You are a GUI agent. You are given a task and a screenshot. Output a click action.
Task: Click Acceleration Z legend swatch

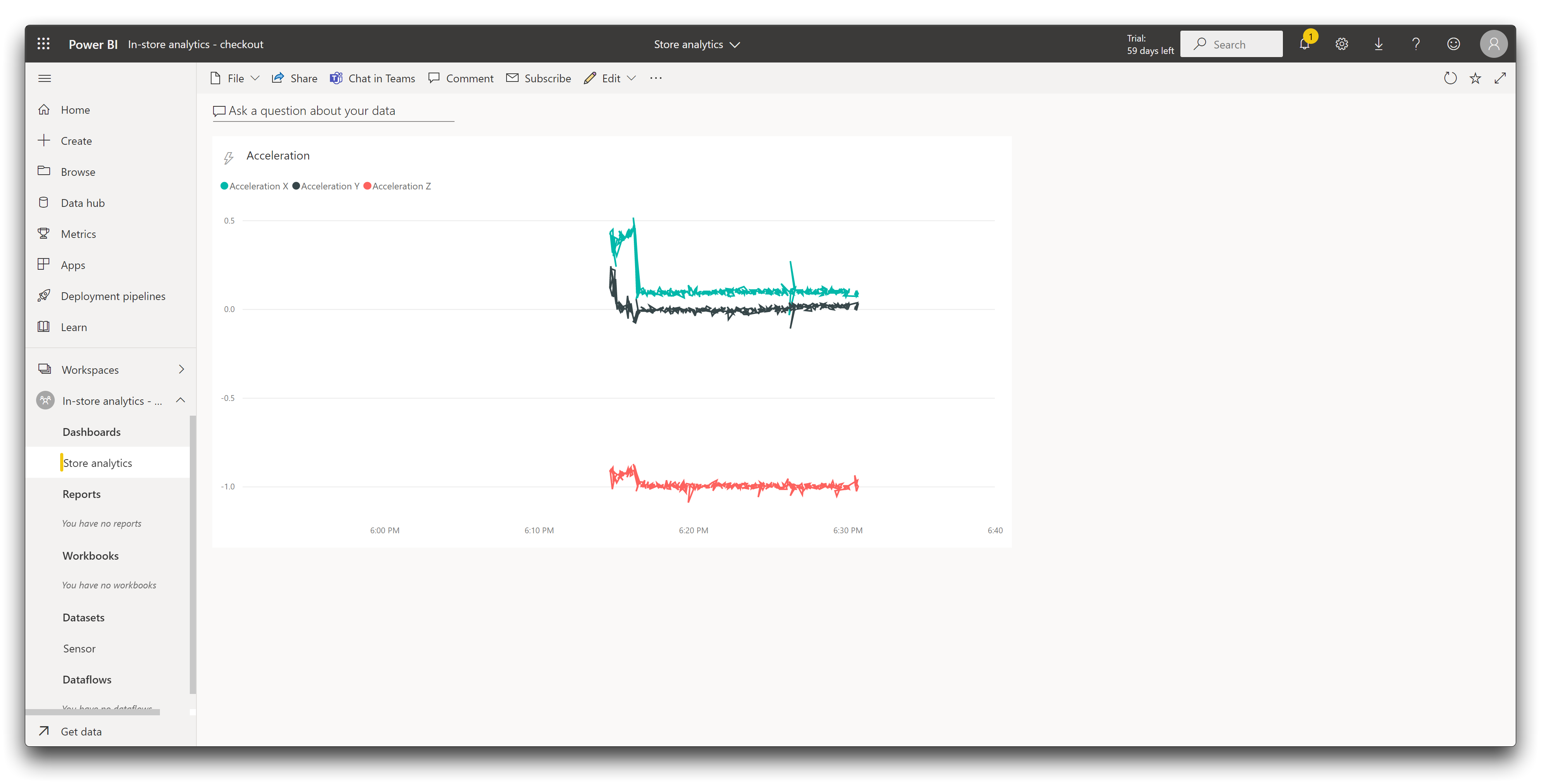[367, 186]
